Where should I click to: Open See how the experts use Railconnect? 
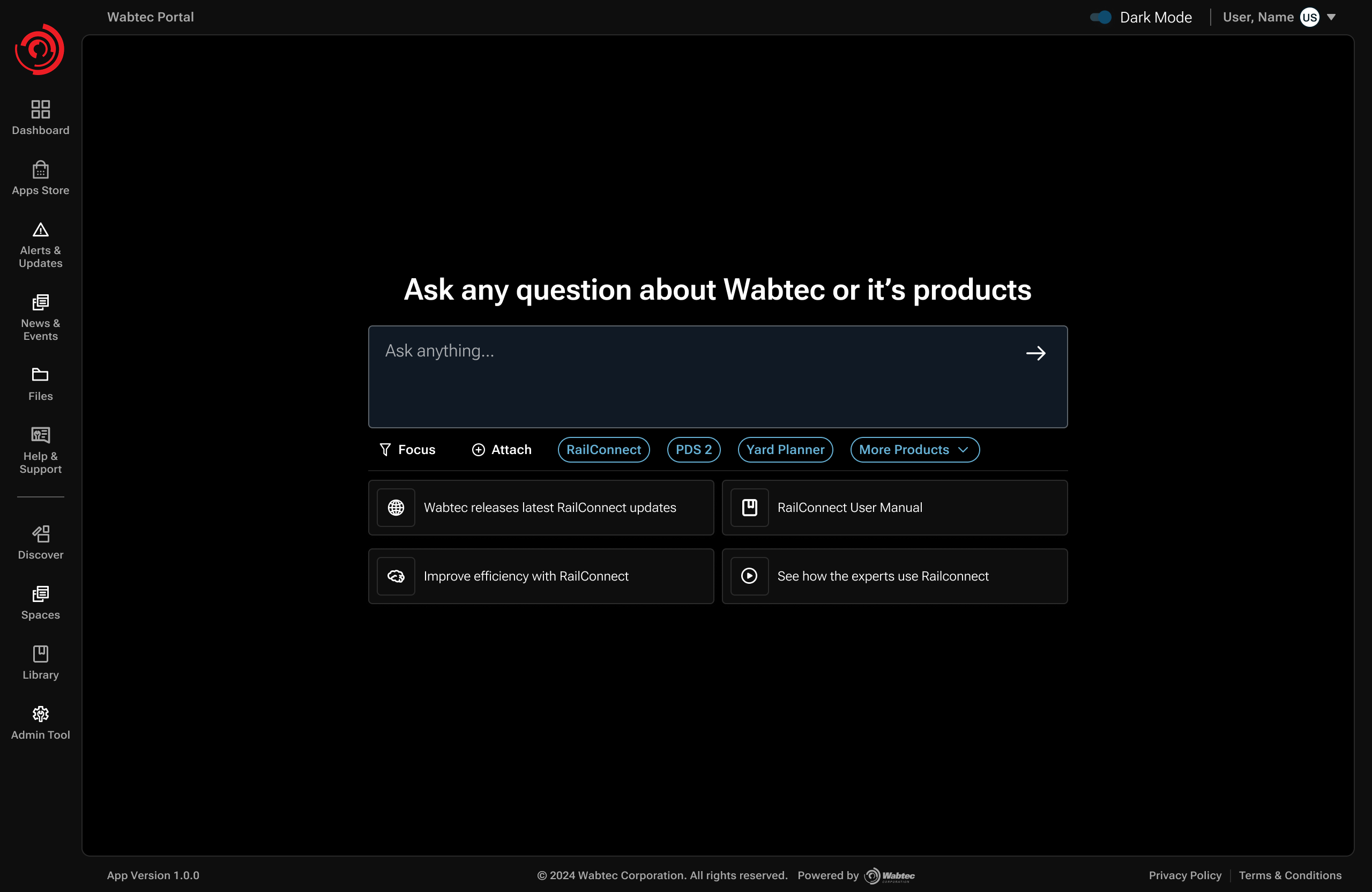point(894,576)
